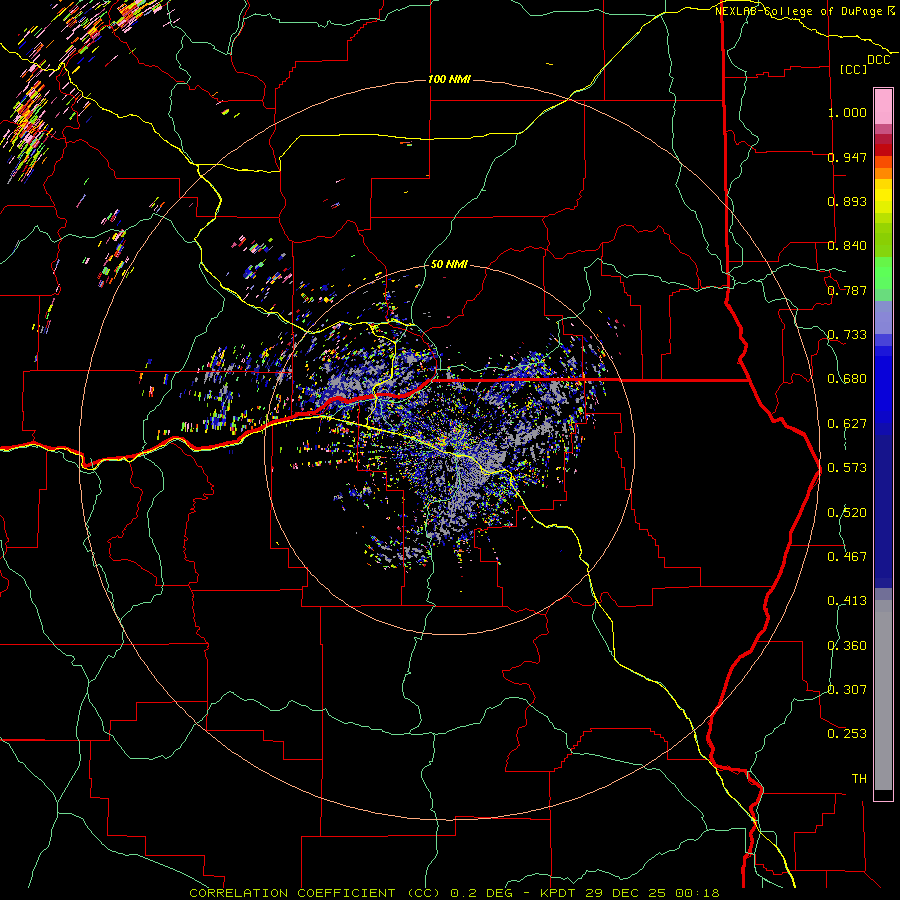The width and height of the screenshot is (900, 900).
Task: Click the 00:18 timestamp
Action: point(697,893)
